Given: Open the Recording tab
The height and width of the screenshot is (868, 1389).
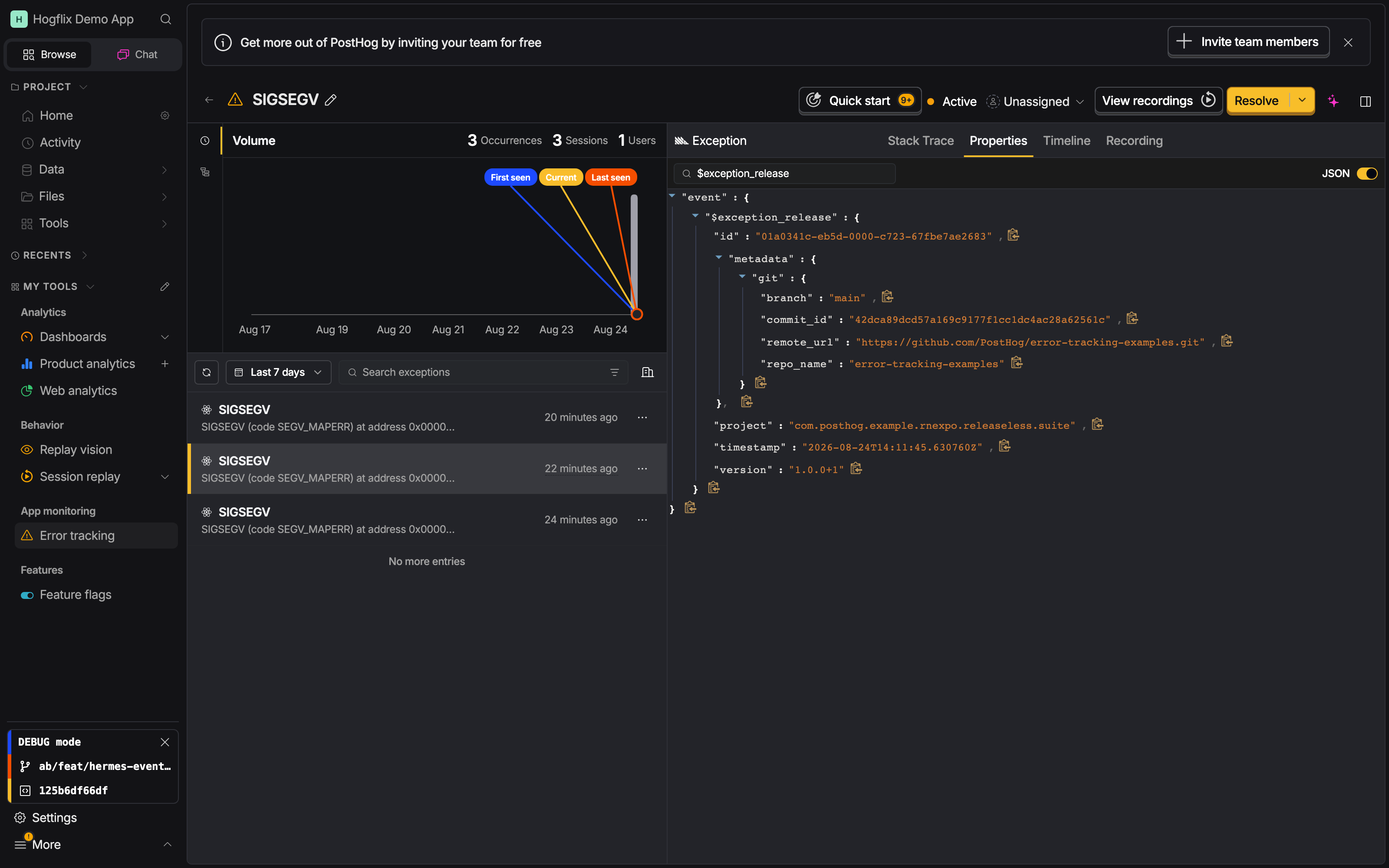Looking at the screenshot, I should 1134,141.
